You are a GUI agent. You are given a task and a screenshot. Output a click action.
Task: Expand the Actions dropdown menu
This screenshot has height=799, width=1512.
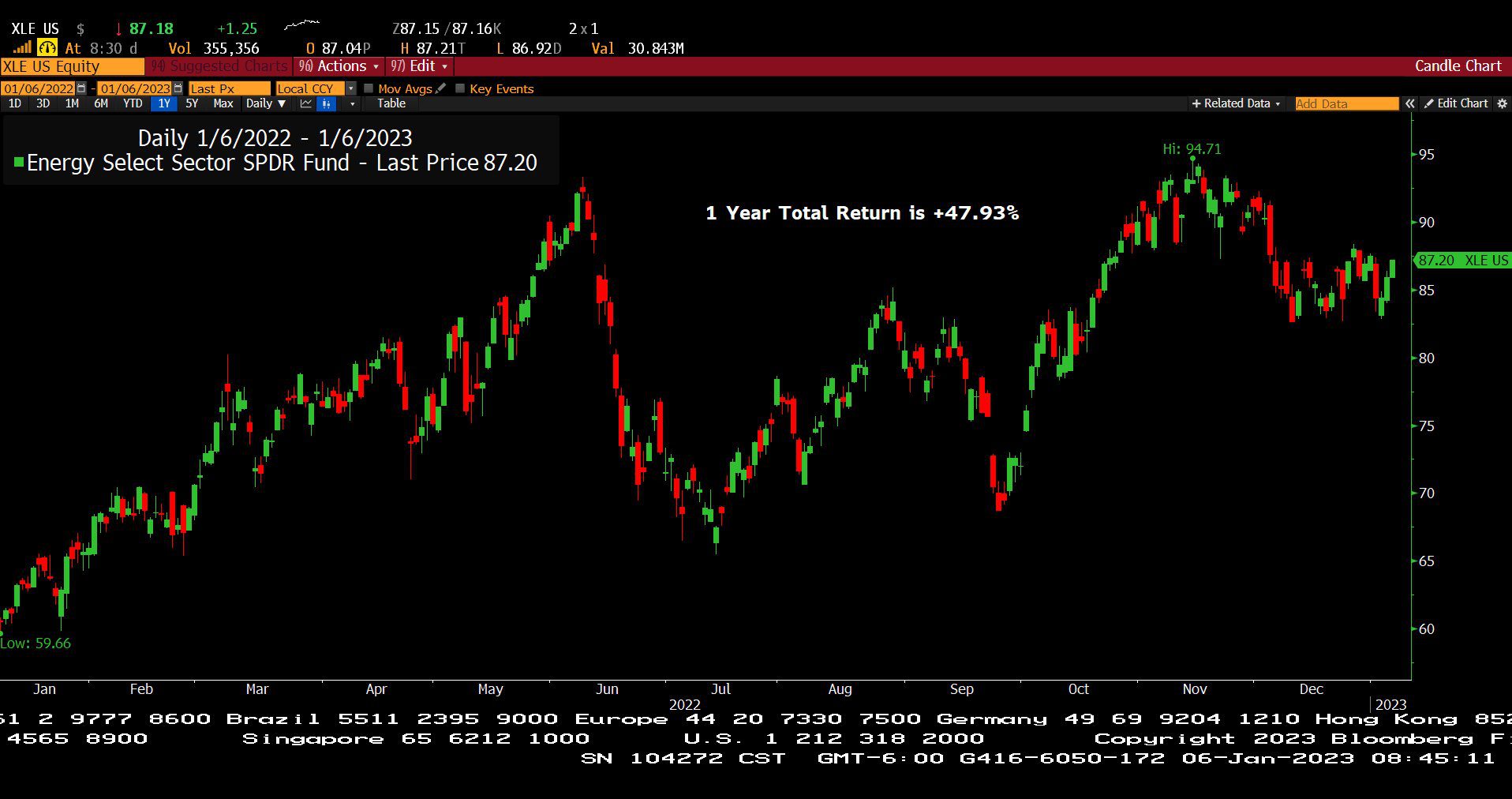[339, 66]
